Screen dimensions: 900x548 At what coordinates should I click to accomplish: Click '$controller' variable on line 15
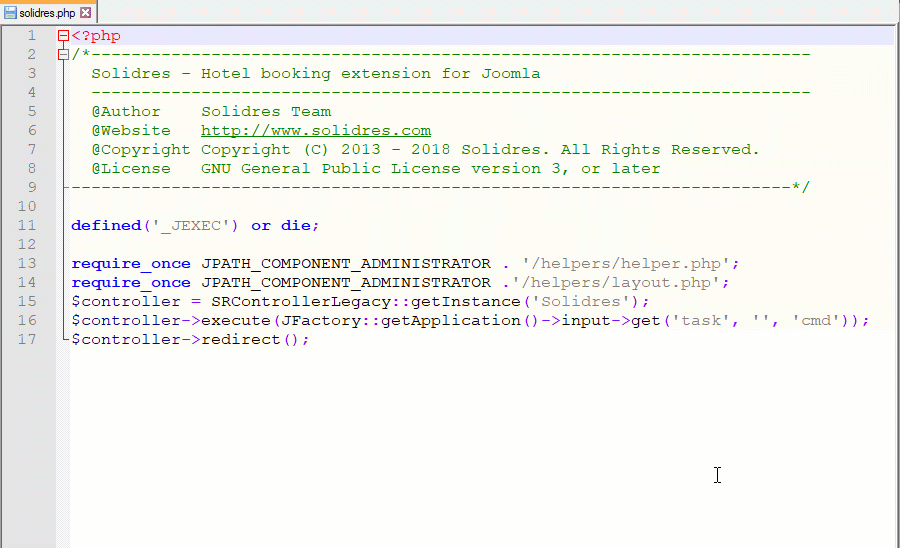pos(126,301)
